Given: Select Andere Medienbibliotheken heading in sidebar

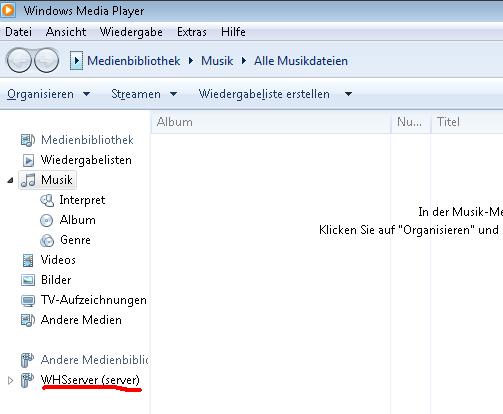Looking at the screenshot, I should pos(95,360).
